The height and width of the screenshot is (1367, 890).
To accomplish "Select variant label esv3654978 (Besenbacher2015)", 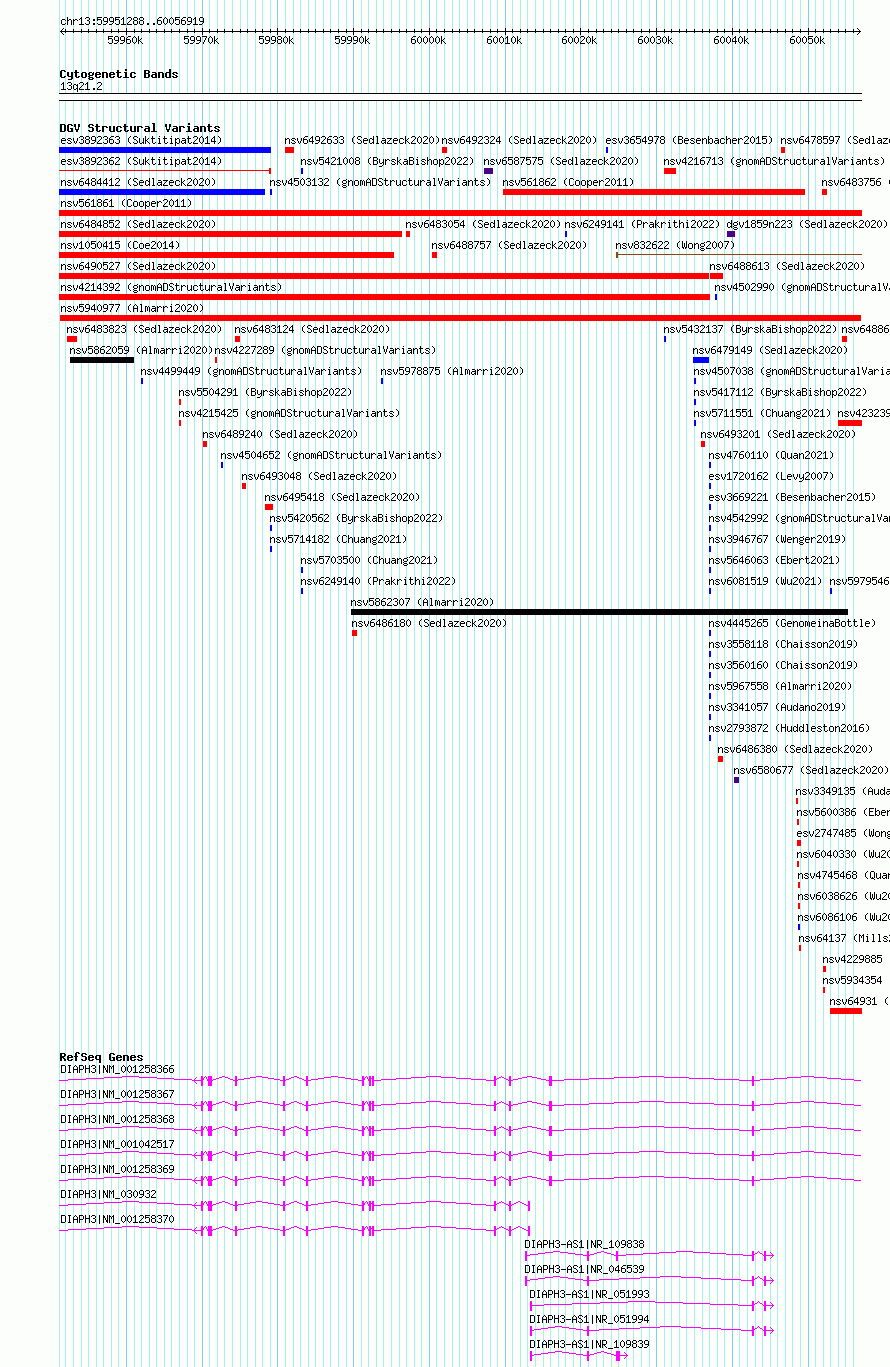I will click(689, 140).
